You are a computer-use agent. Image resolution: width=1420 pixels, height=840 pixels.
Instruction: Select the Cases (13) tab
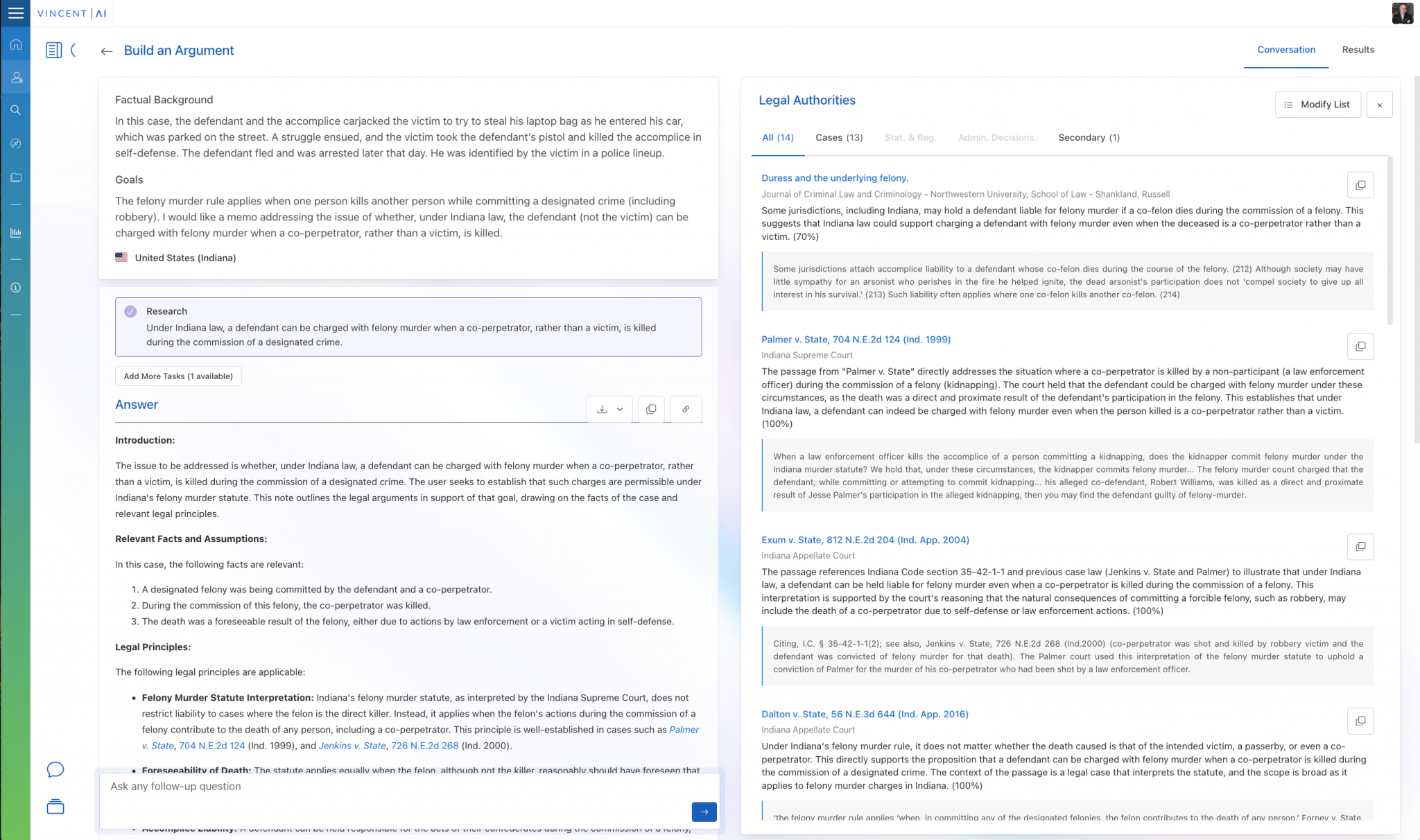(x=838, y=137)
